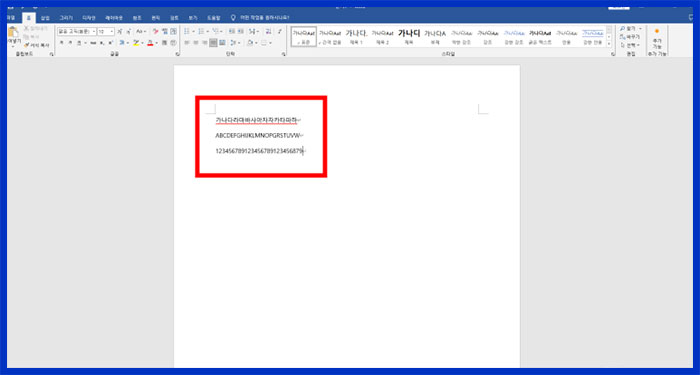This screenshot has width=700, height=375.
Task: Click the Align Right icon
Action: tap(204, 43)
